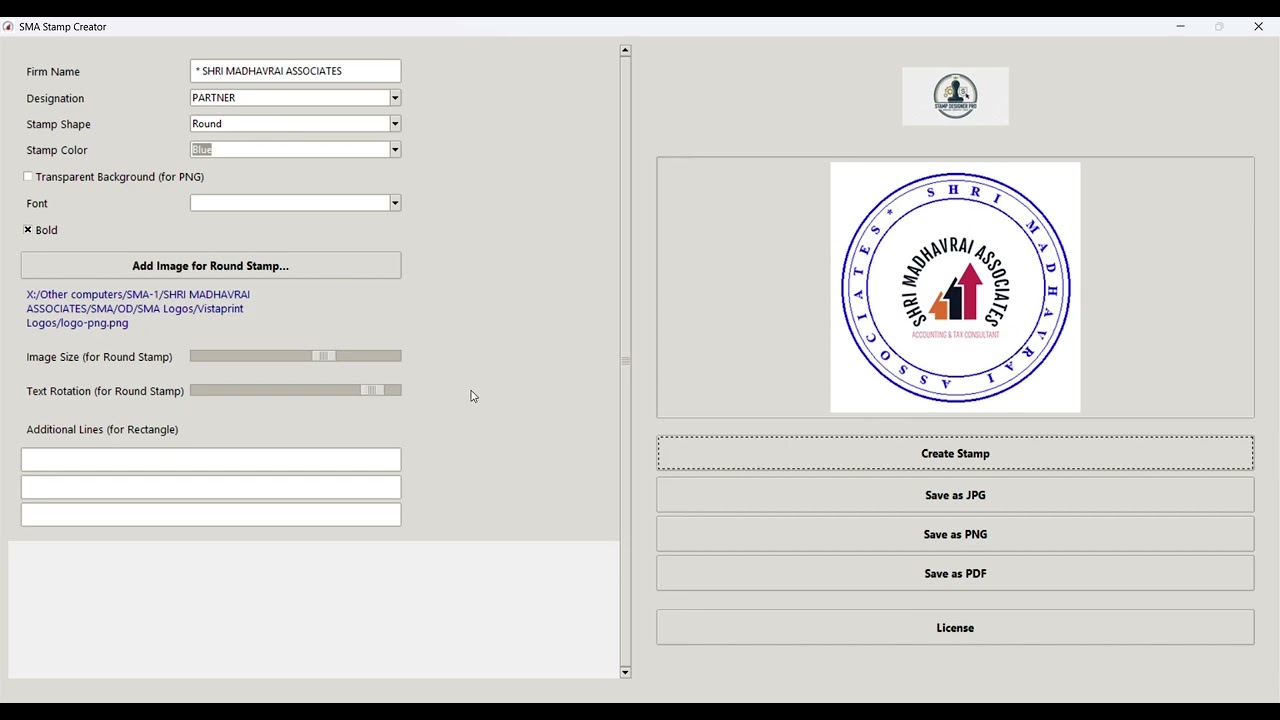Screen dimensions: 1280x720
Task: Click the Text Rotation slider handle
Action: click(x=372, y=390)
